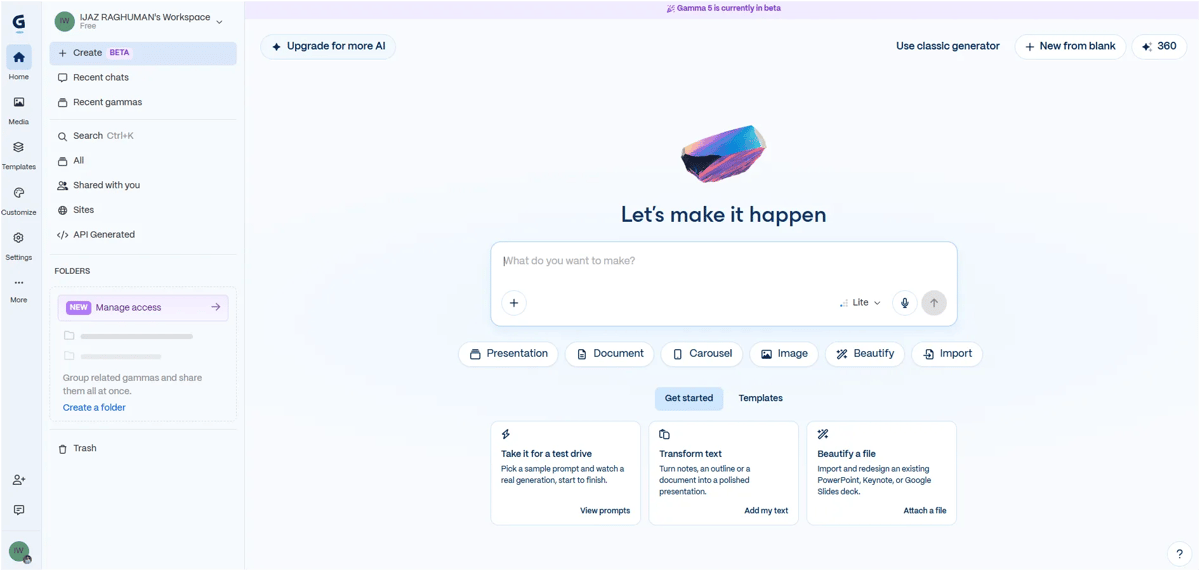Click the Transform text card title
Image resolution: width=1200 pixels, height=571 pixels.
[690, 454]
